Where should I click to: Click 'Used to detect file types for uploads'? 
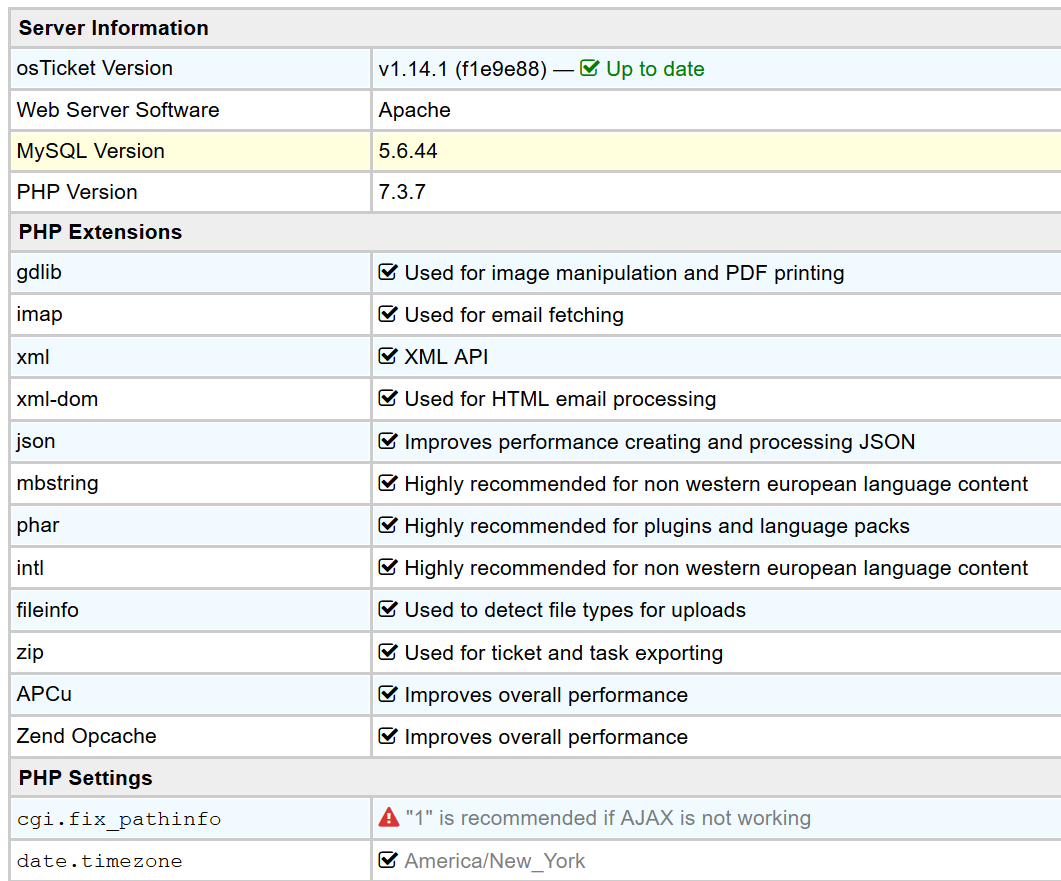pyautogui.click(x=575, y=610)
